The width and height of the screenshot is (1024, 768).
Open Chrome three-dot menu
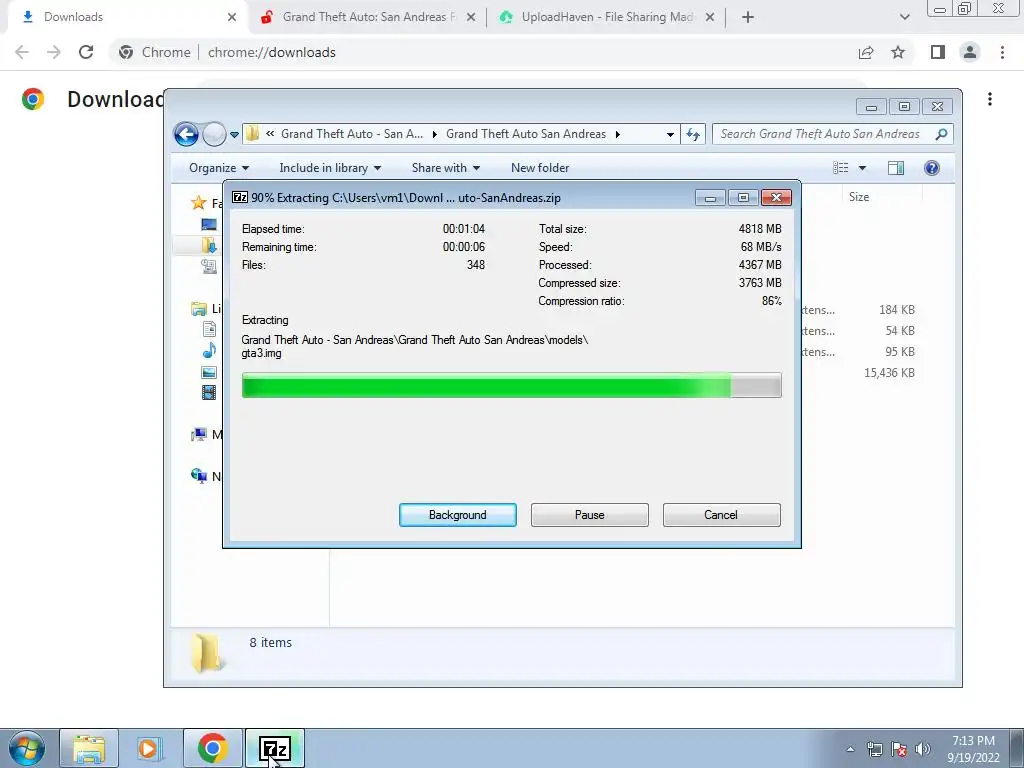tap(1002, 52)
